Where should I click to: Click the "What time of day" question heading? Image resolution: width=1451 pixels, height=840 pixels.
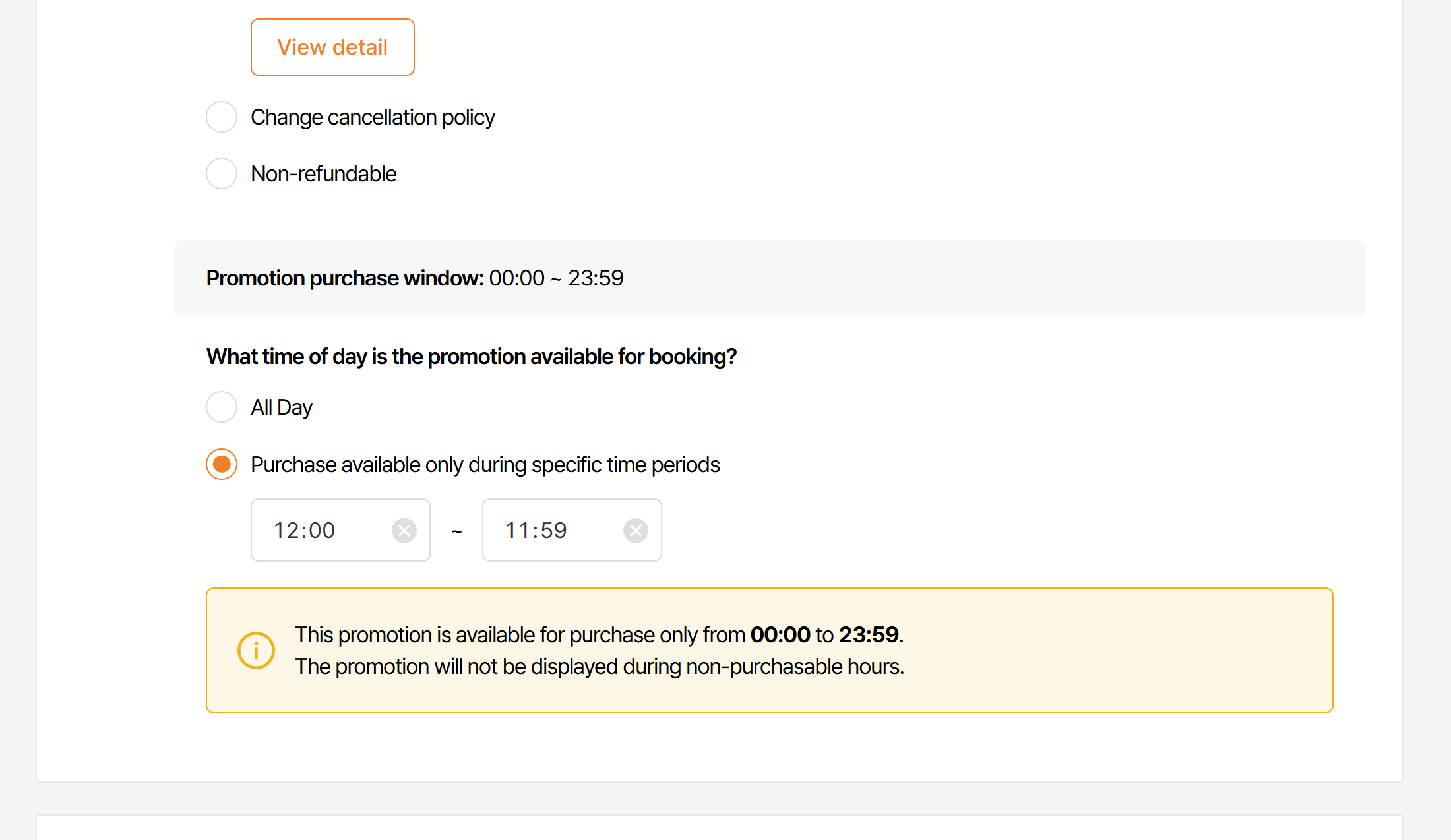point(472,357)
